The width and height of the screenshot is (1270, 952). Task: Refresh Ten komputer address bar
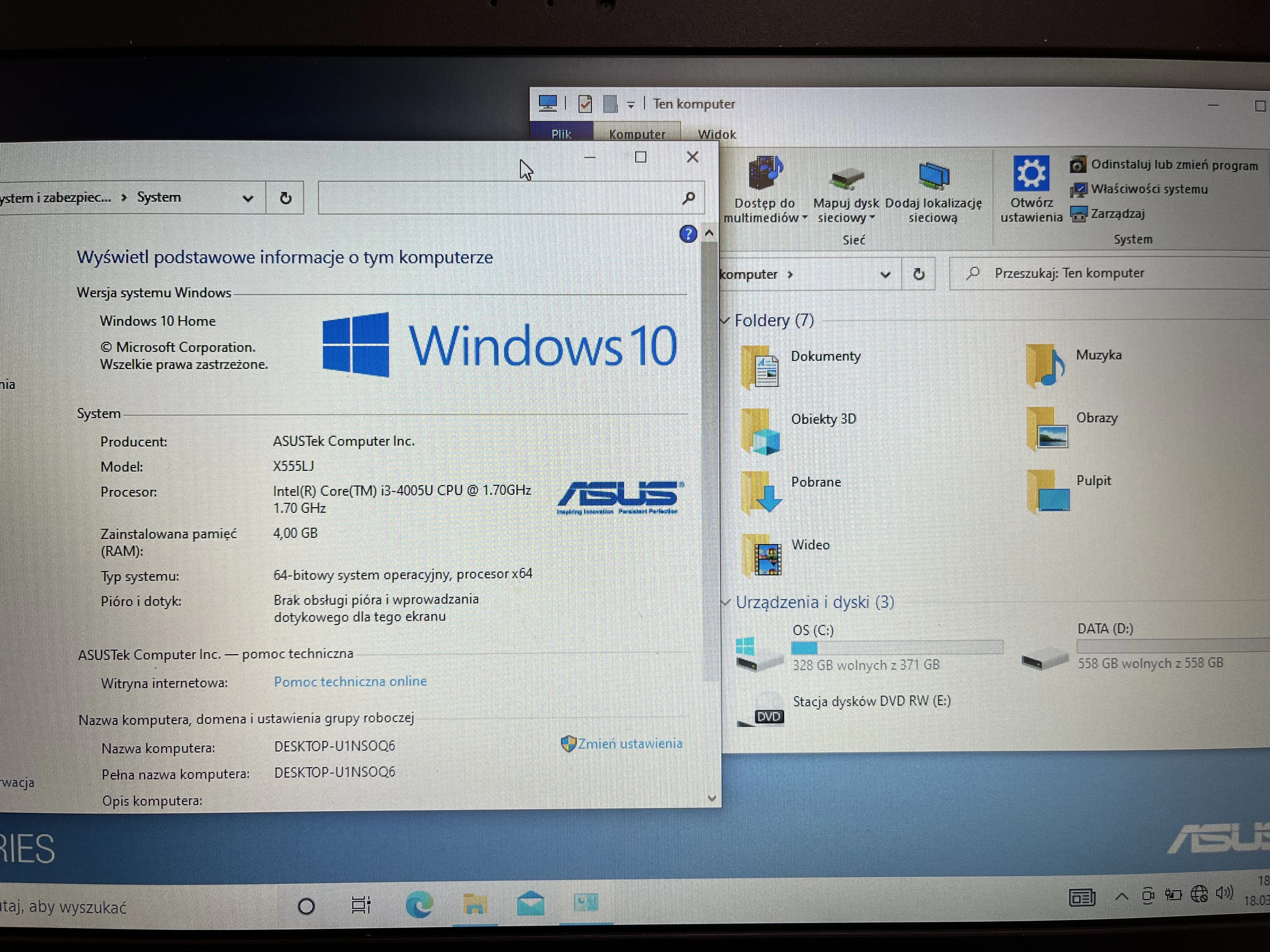tap(918, 274)
